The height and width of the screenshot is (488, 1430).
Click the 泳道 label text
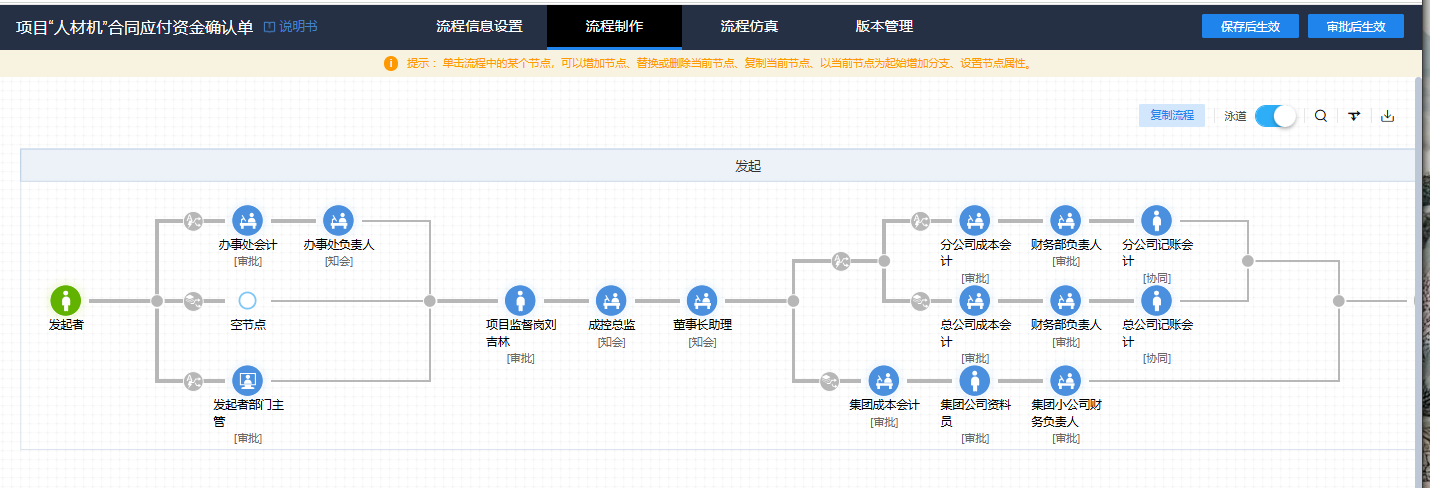click(1235, 116)
